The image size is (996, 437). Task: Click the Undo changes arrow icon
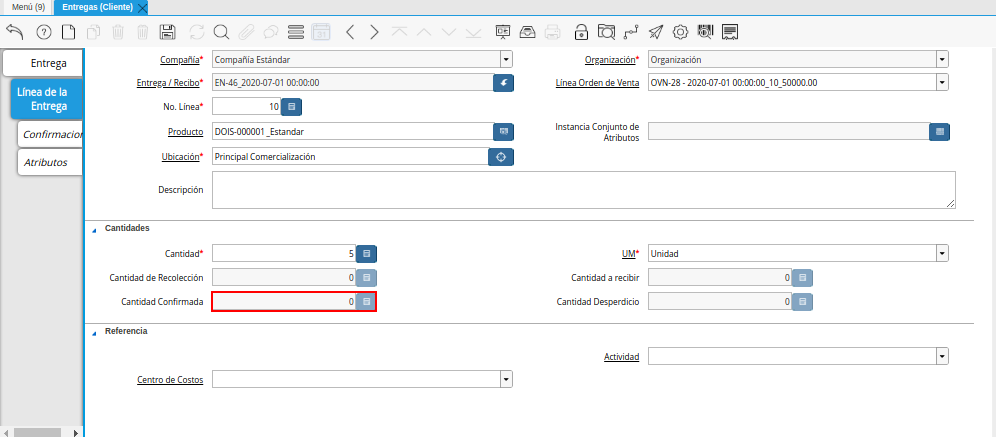[14, 32]
